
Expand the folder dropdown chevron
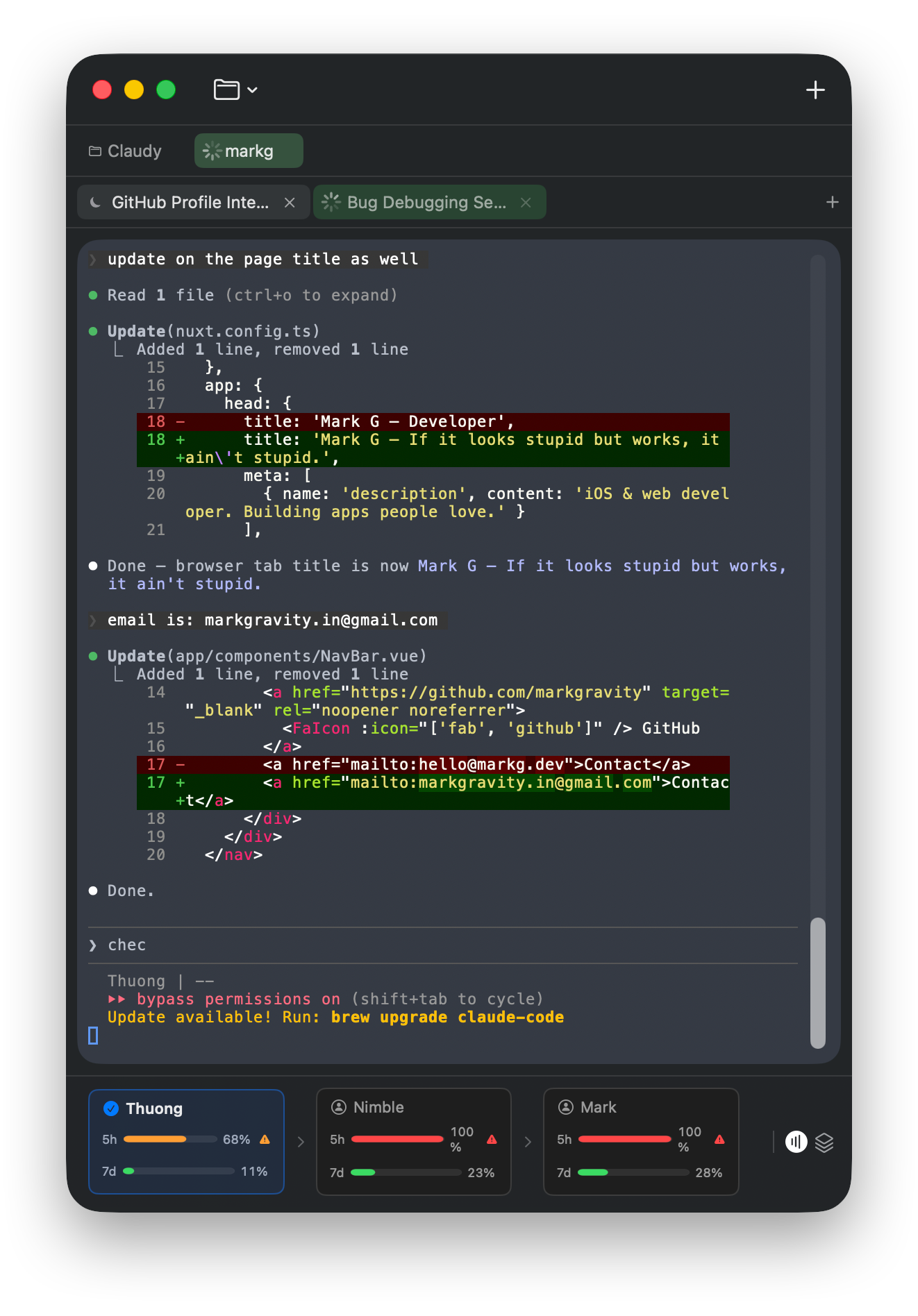[253, 90]
